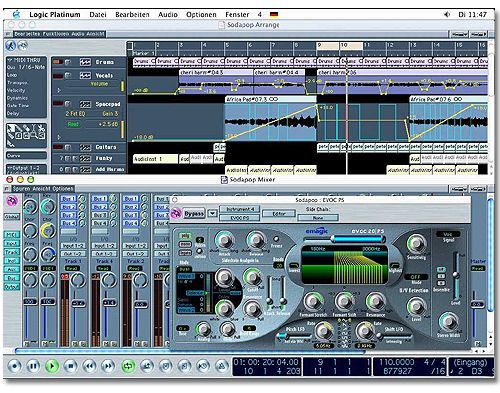500x393 pixels.
Task: Click the Funky track instrument icon
Action: coord(85,159)
